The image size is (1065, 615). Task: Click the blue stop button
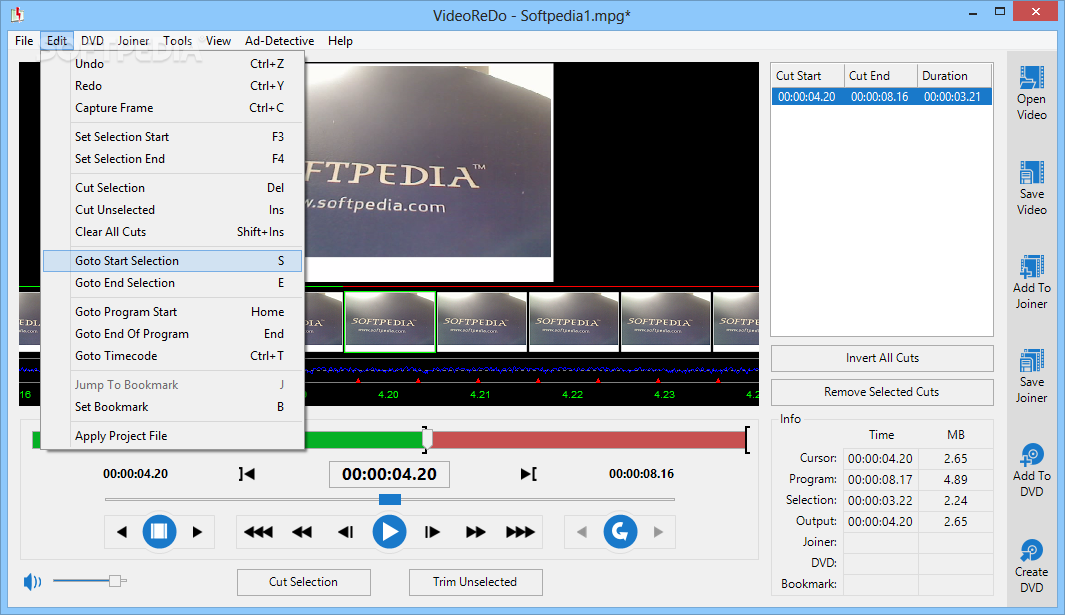coord(159,531)
